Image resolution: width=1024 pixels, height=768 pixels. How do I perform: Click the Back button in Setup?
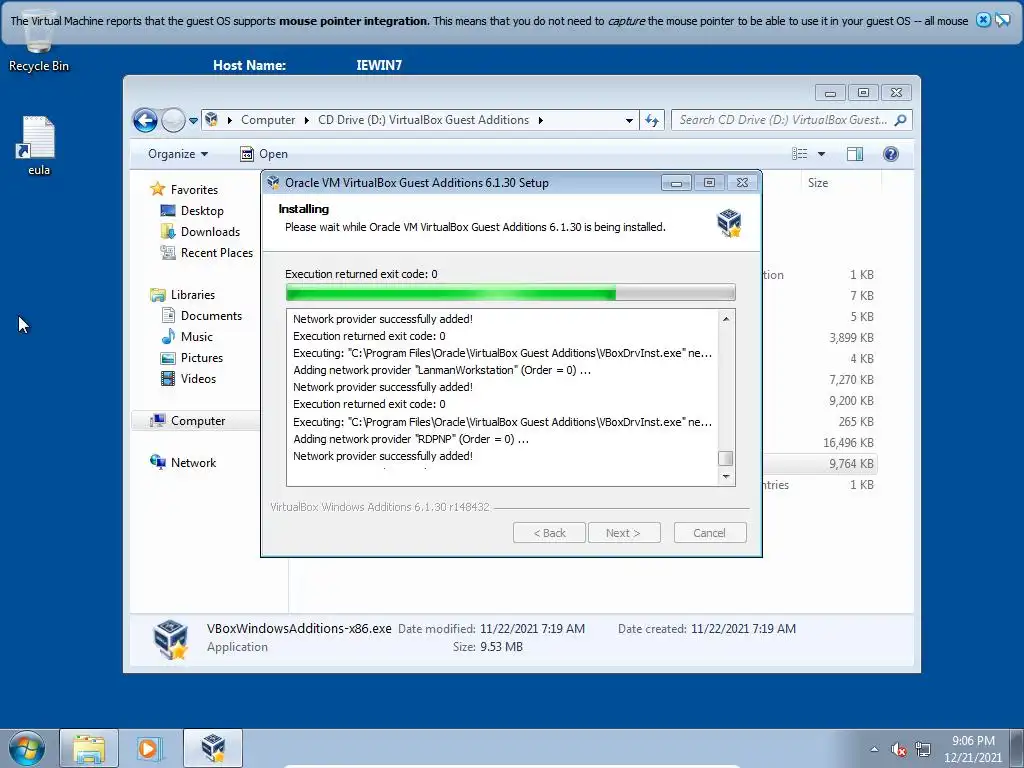[549, 533]
